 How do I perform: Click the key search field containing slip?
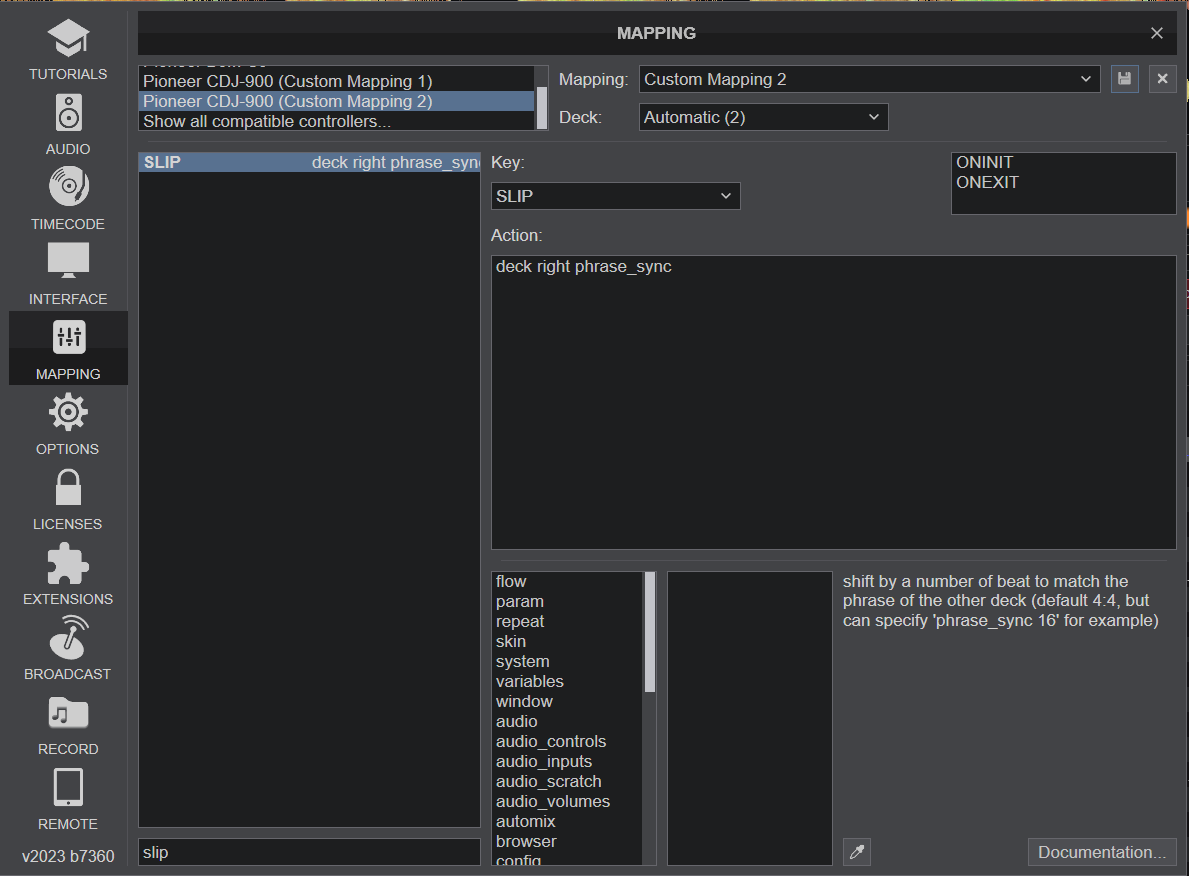tap(309, 852)
